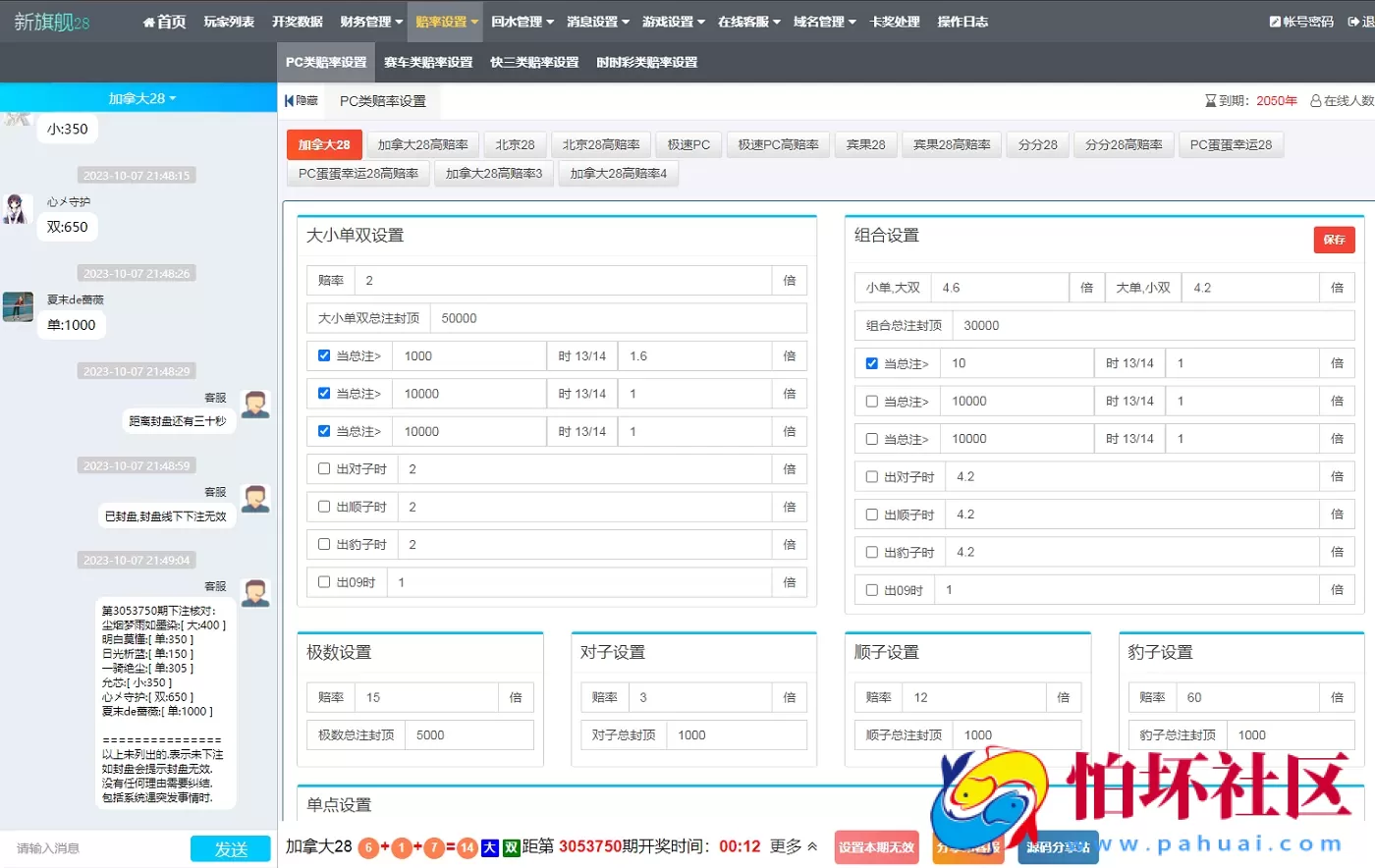Viewport: 1375px width, 868px height.
Task: Click the green 双 badge in bottom bar
Action: (512, 846)
